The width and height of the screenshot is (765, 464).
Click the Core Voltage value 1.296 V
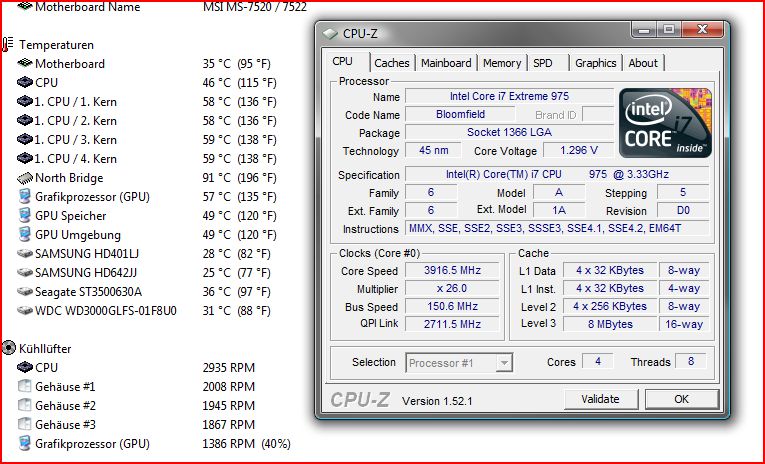579,150
